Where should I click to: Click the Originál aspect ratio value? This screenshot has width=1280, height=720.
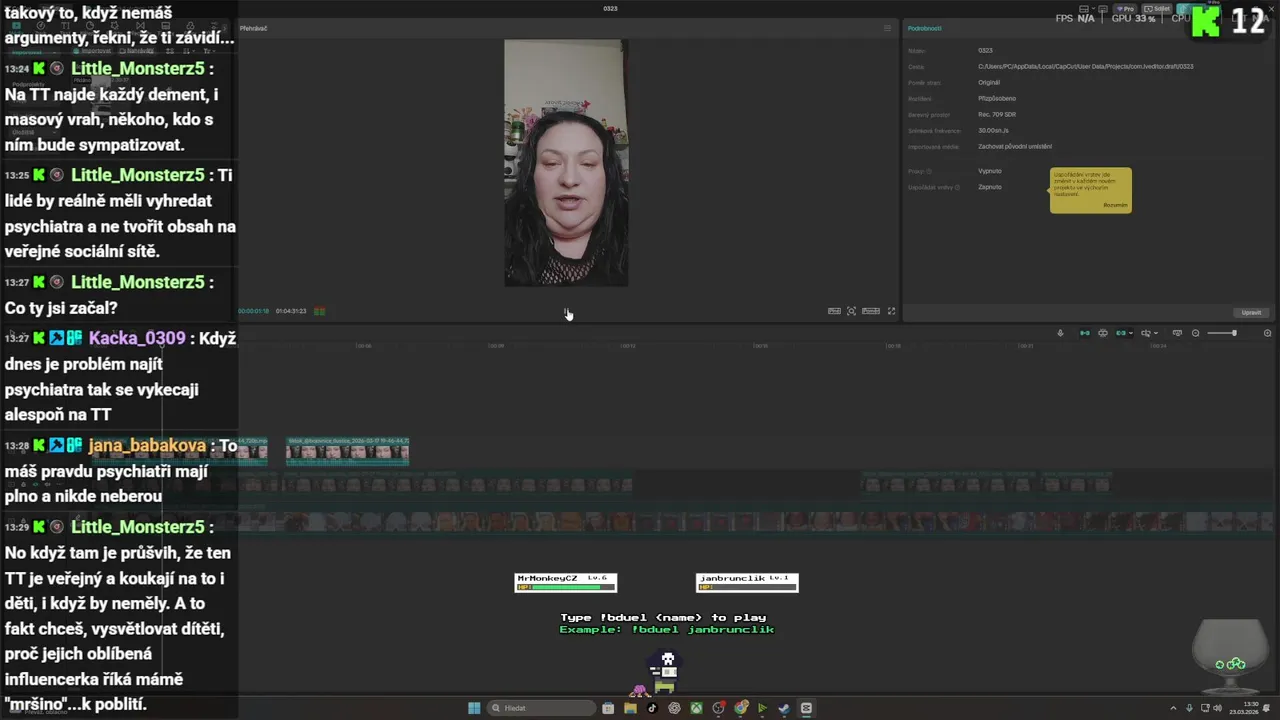click(x=989, y=82)
